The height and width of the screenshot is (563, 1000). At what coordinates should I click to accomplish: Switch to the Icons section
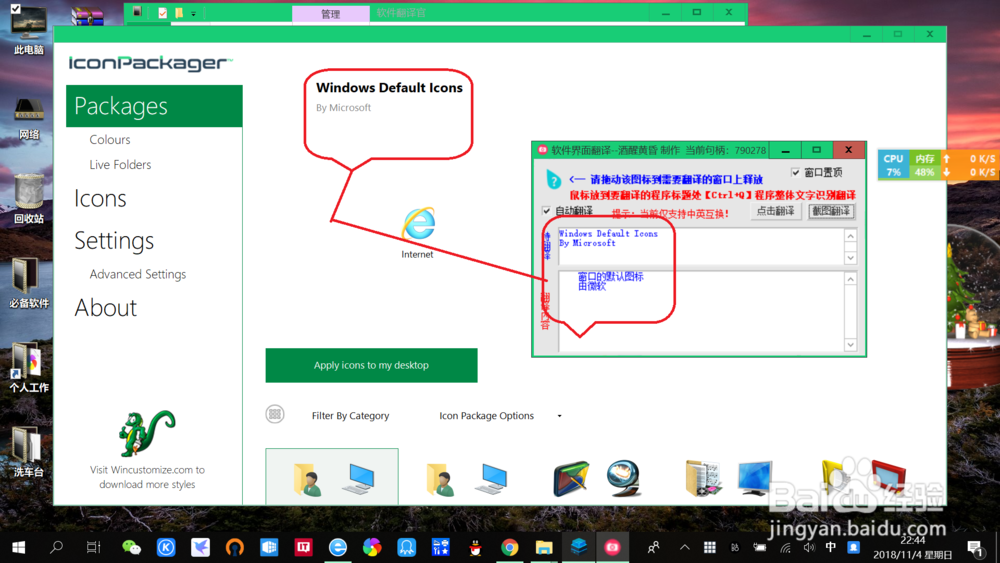click(100, 198)
